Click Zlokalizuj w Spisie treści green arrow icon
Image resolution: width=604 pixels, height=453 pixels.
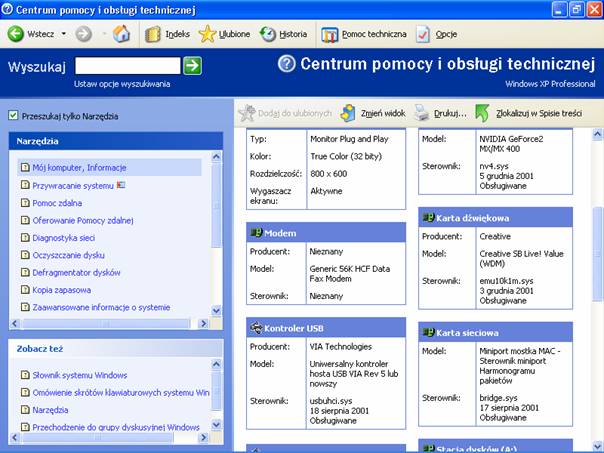click(x=482, y=113)
